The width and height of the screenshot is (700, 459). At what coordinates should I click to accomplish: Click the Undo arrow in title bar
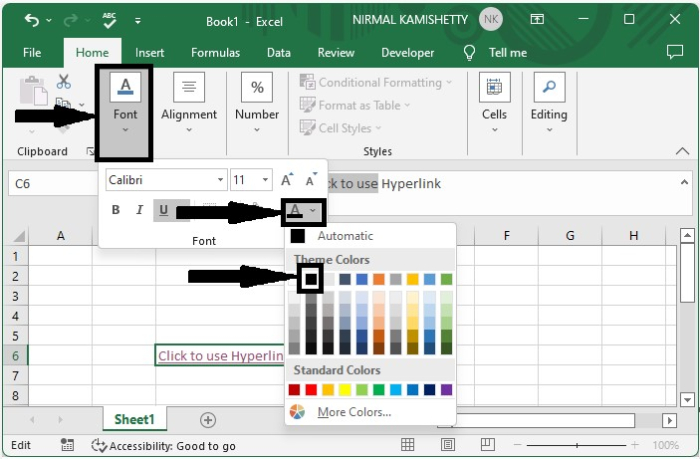tap(32, 19)
